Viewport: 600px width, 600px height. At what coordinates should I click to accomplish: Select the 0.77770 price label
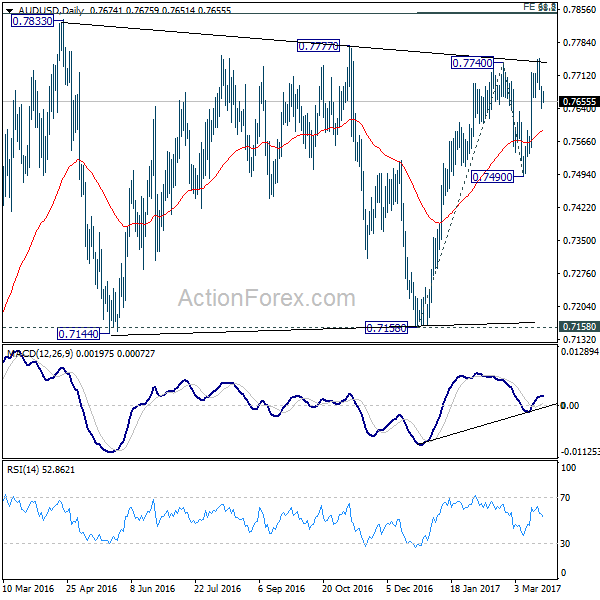coord(318,46)
